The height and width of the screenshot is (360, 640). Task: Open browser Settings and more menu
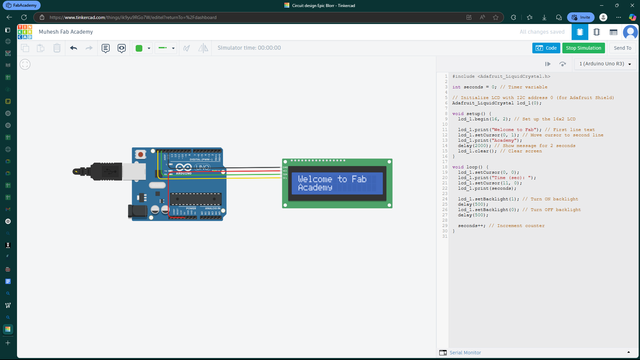tap(618, 18)
